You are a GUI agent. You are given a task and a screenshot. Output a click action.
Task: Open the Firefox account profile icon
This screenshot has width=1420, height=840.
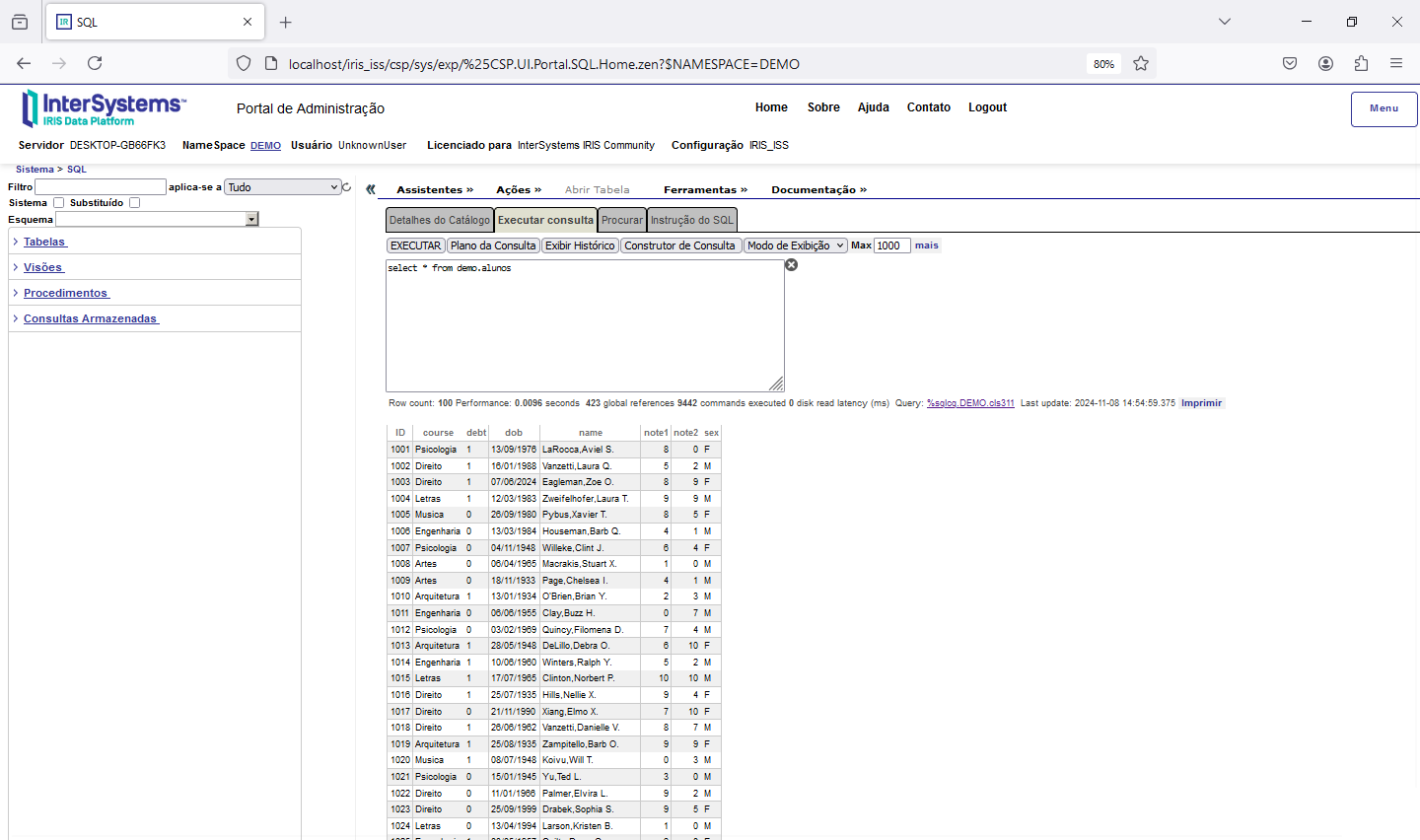point(1325,63)
